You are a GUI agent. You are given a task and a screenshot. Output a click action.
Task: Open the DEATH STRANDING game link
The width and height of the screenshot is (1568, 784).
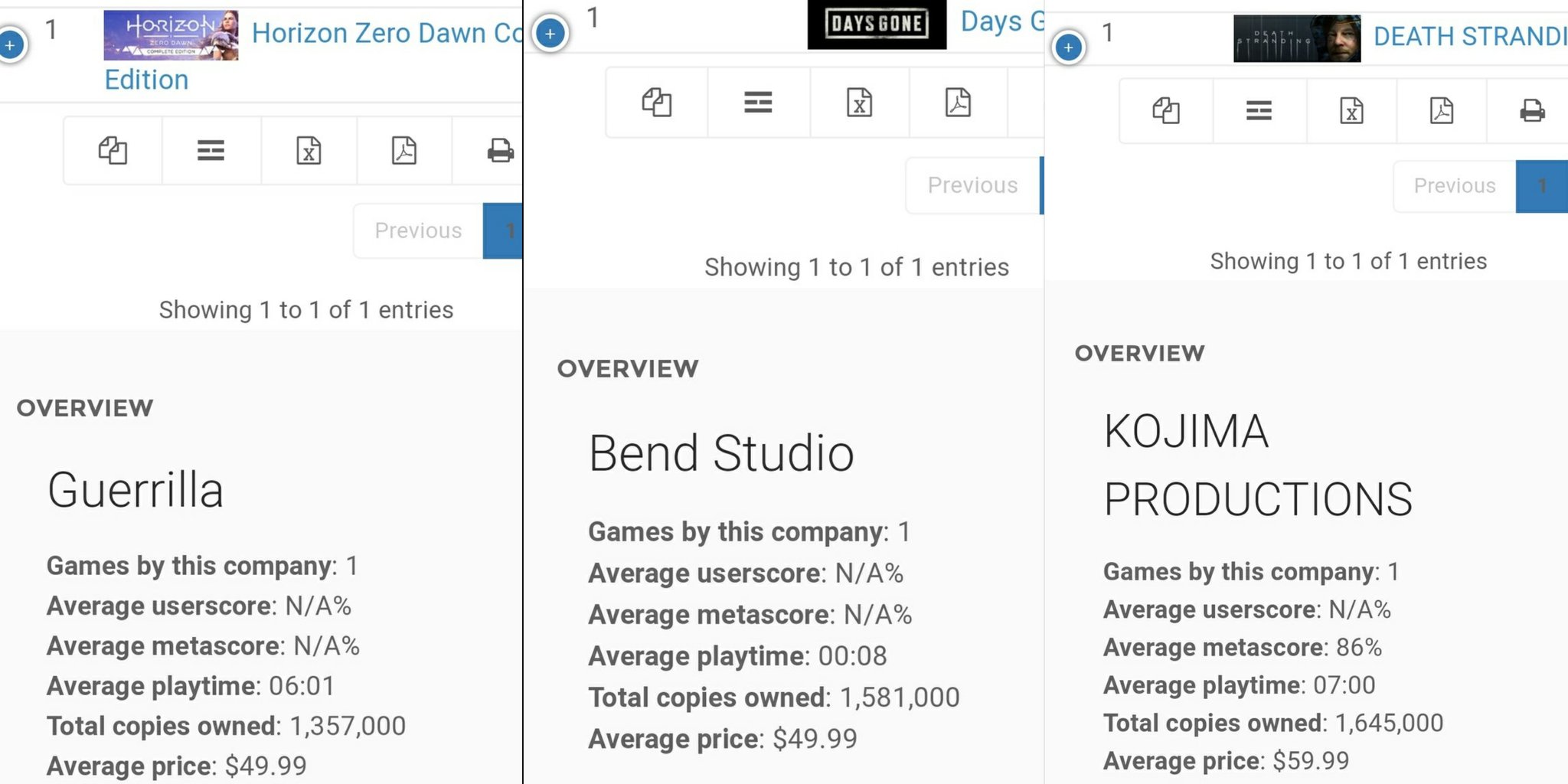1470,36
